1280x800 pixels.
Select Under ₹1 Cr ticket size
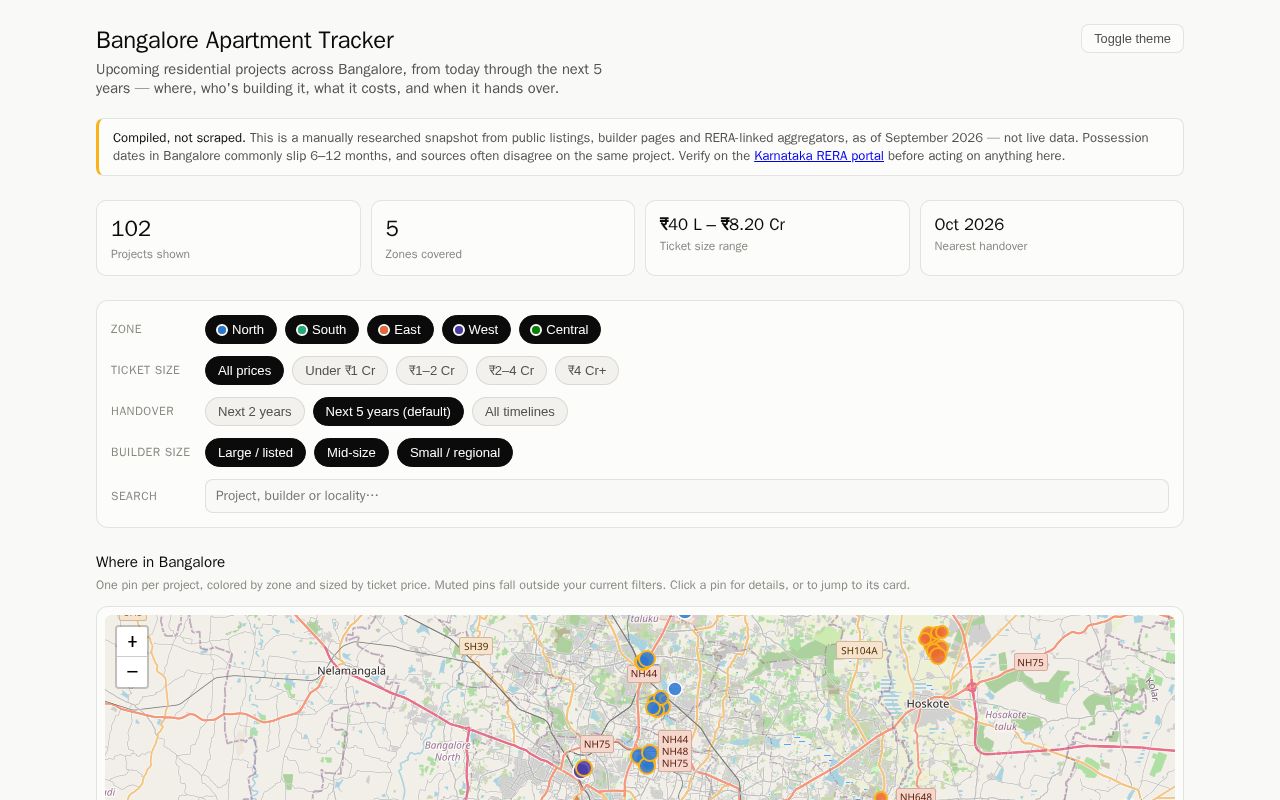[x=340, y=370]
